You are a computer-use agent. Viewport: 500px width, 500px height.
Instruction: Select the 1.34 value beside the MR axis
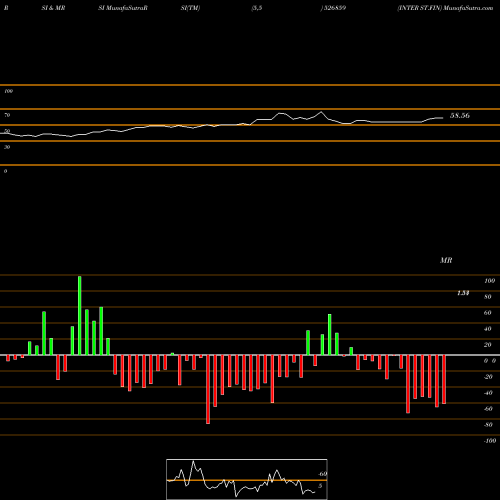(463, 293)
